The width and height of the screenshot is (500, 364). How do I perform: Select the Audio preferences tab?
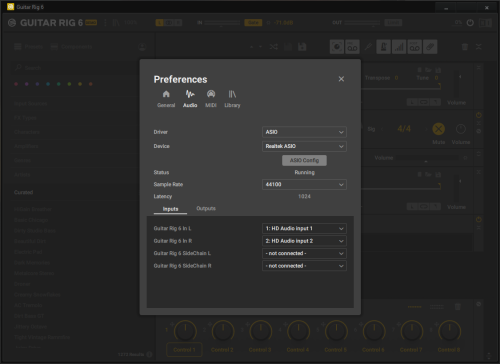[x=190, y=99]
